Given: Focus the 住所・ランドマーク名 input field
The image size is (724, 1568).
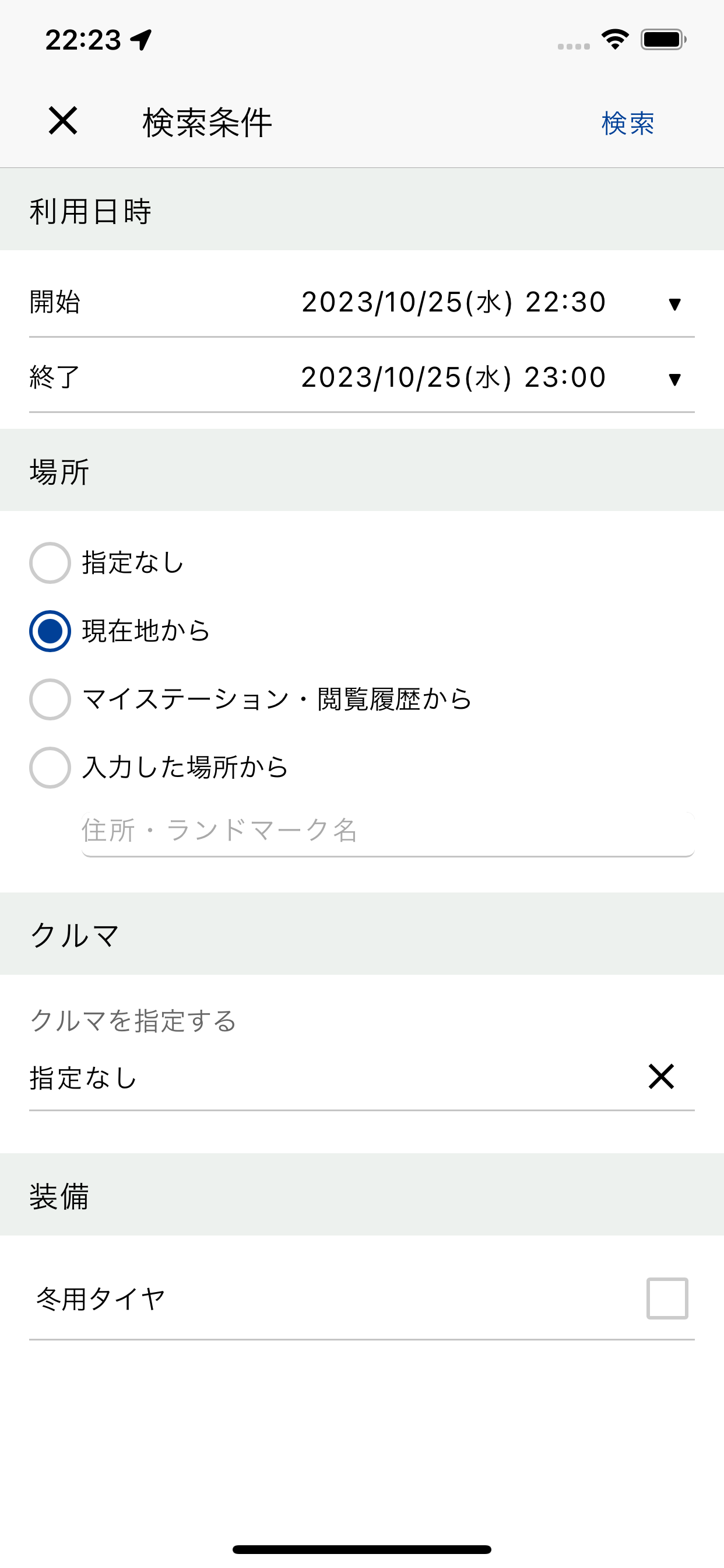Looking at the screenshot, I should coord(388,832).
